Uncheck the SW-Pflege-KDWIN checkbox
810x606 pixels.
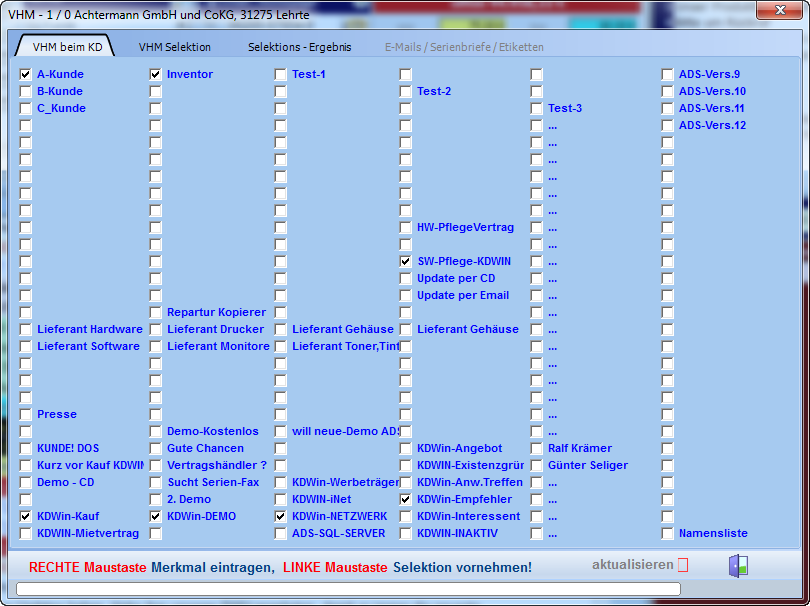(x=406, y=262)
